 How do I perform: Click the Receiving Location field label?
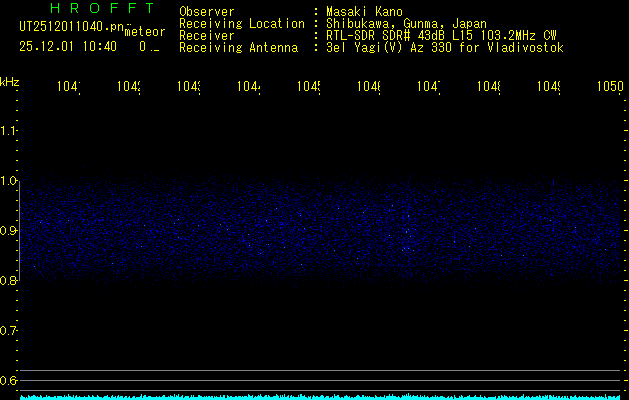242,24
